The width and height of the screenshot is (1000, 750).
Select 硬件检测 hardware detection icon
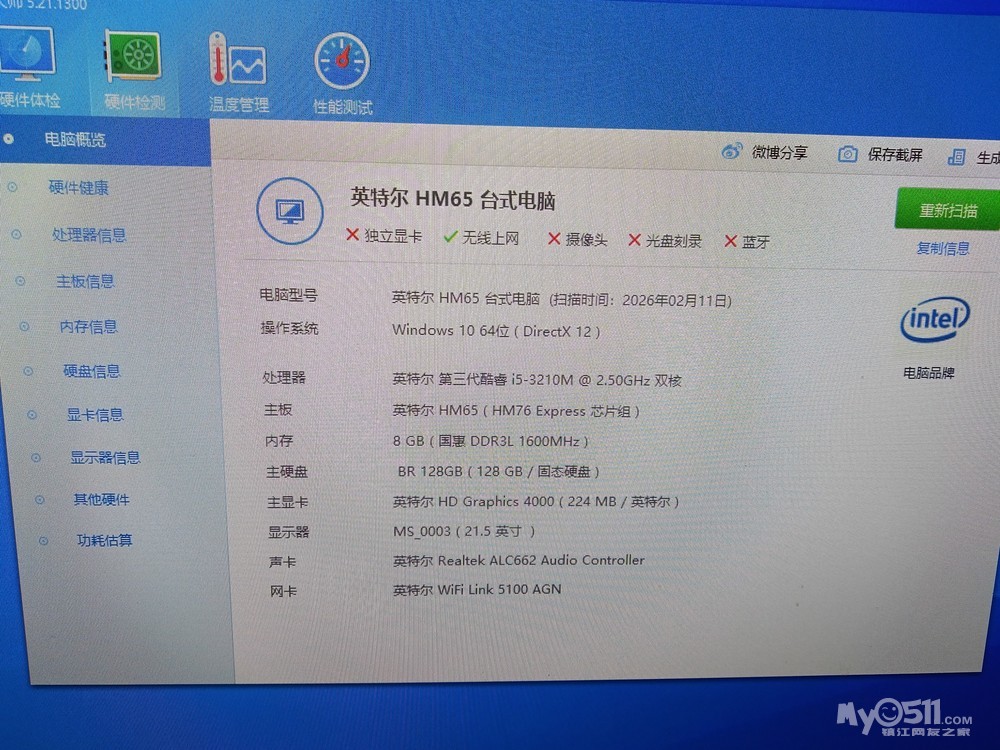135,60
